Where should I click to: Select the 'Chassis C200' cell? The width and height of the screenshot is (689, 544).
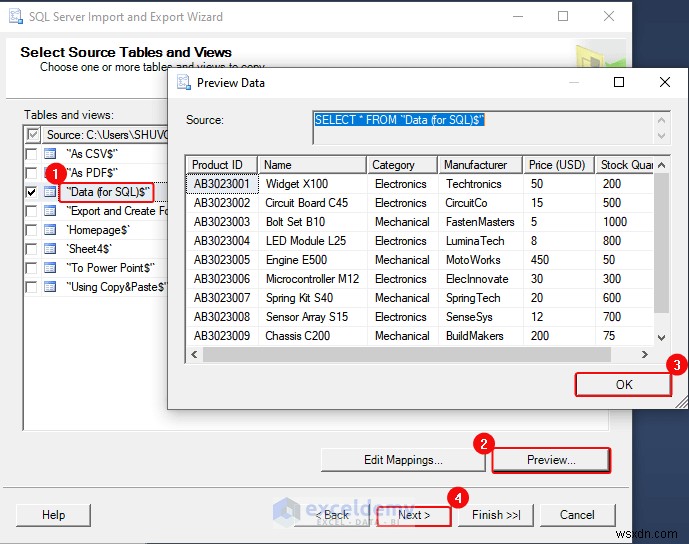(313, 336)
